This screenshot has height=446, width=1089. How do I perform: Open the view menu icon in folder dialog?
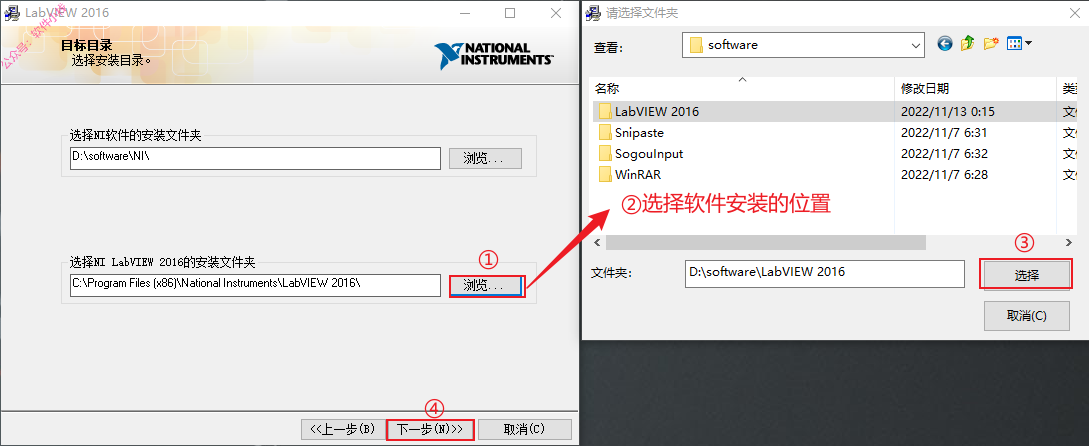click(x=1019, y=44)
